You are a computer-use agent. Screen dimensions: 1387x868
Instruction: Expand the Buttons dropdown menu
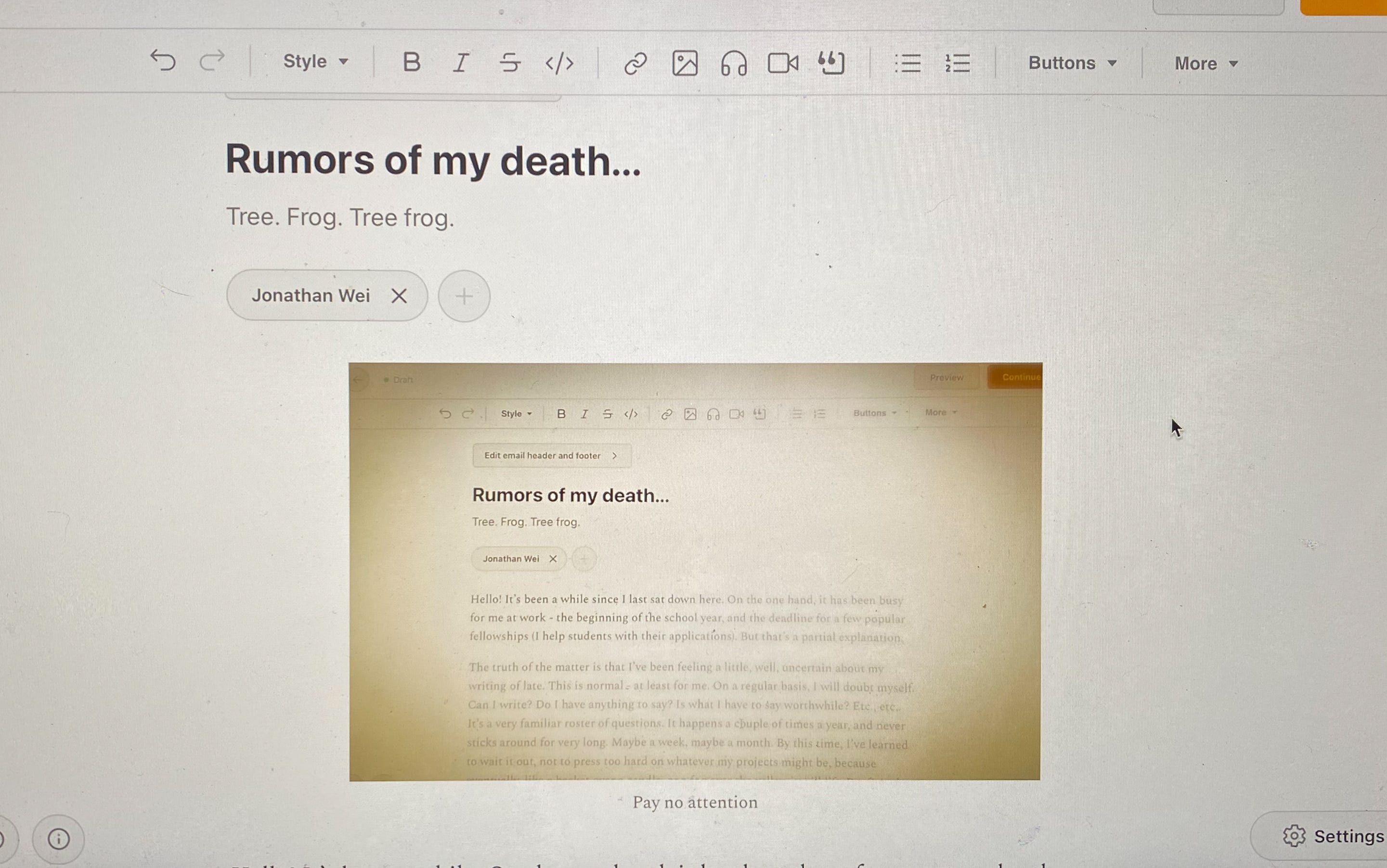[1072, 63]
